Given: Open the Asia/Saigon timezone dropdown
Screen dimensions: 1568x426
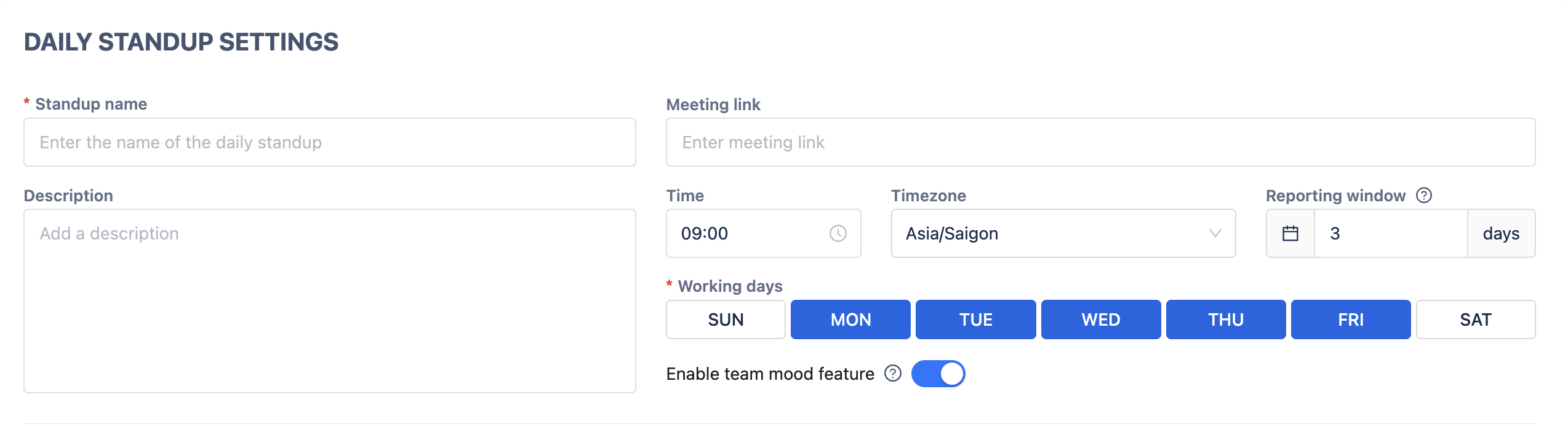Looking at the screenshot, I should pyautogui.click(x=1046, y=233).
